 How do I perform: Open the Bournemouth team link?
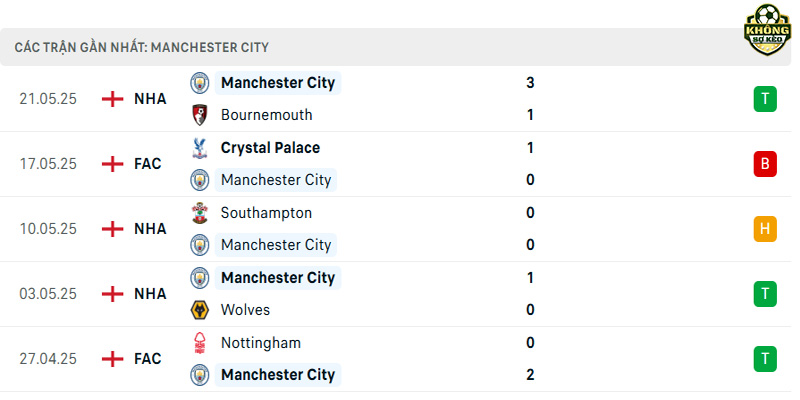(266, 115)
